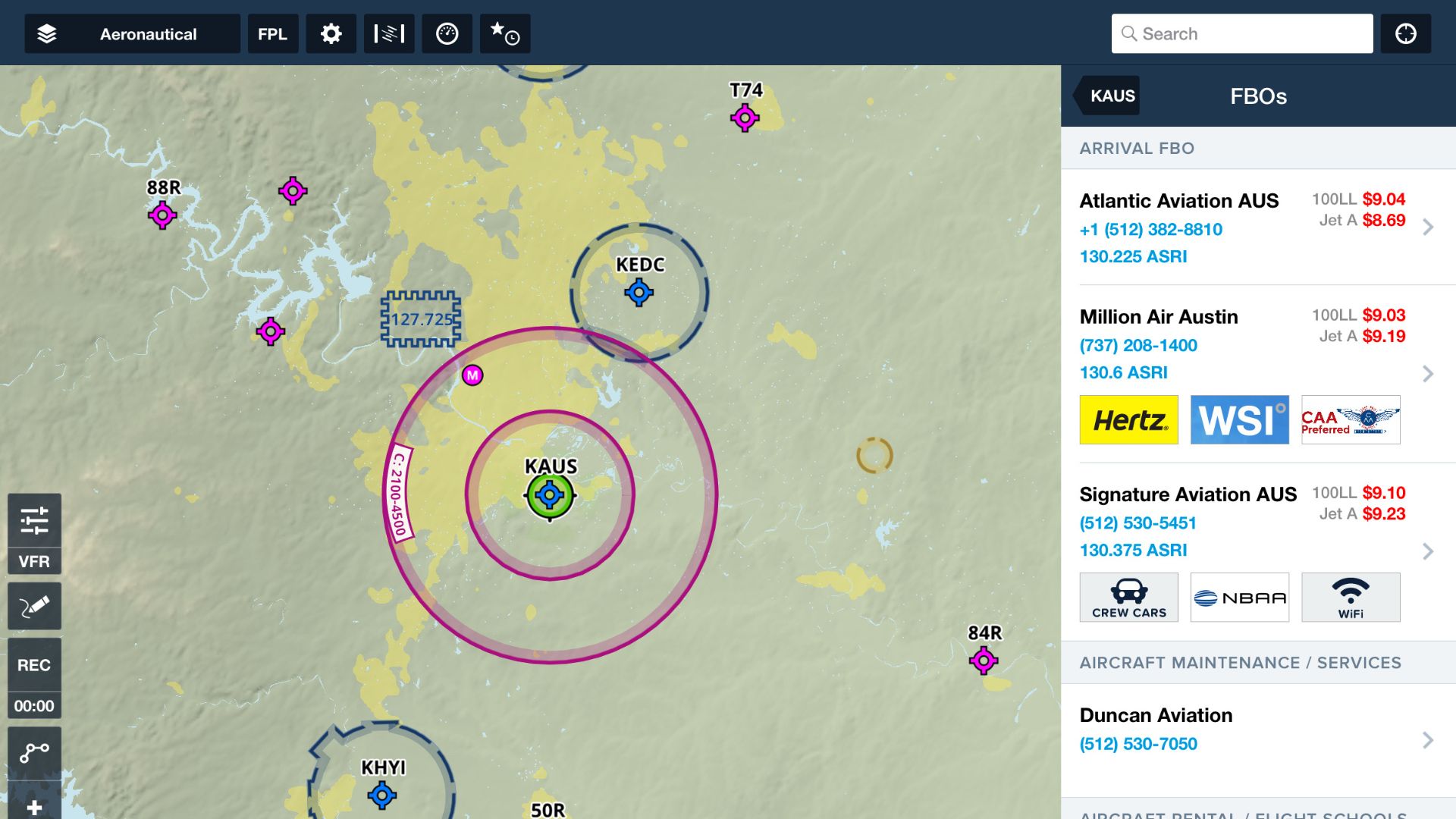
Task: Select 84R airport marker on map
Action: pos(984,661)
